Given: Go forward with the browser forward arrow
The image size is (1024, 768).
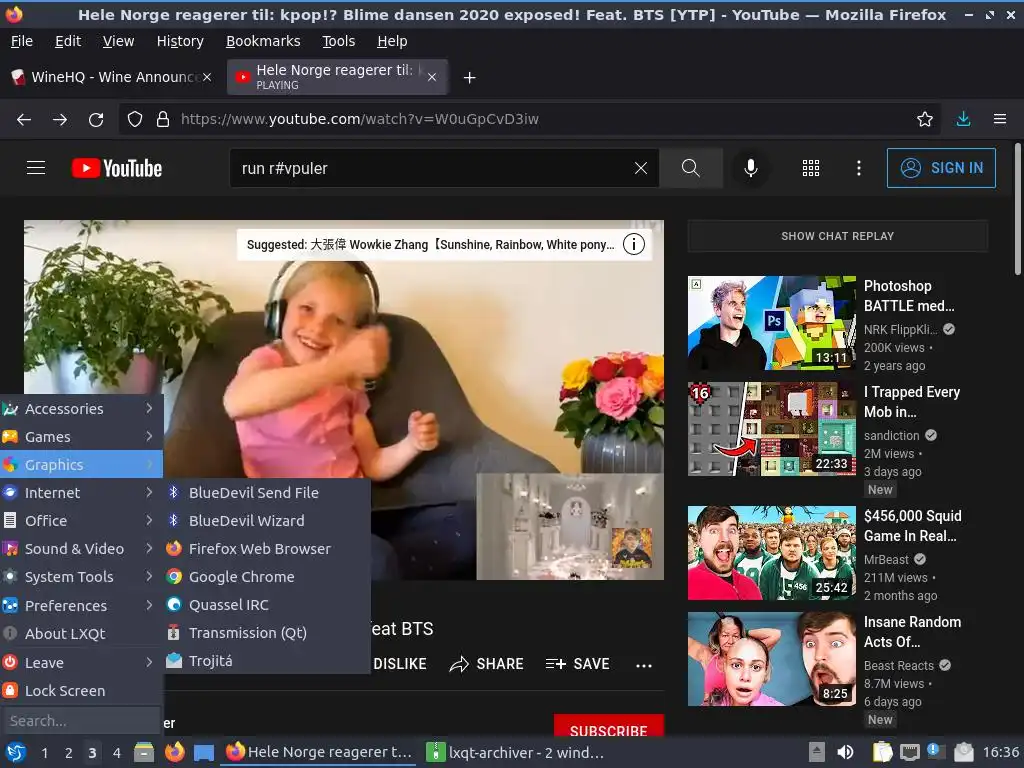Looking at the screenshot, I should coord(60,120).
